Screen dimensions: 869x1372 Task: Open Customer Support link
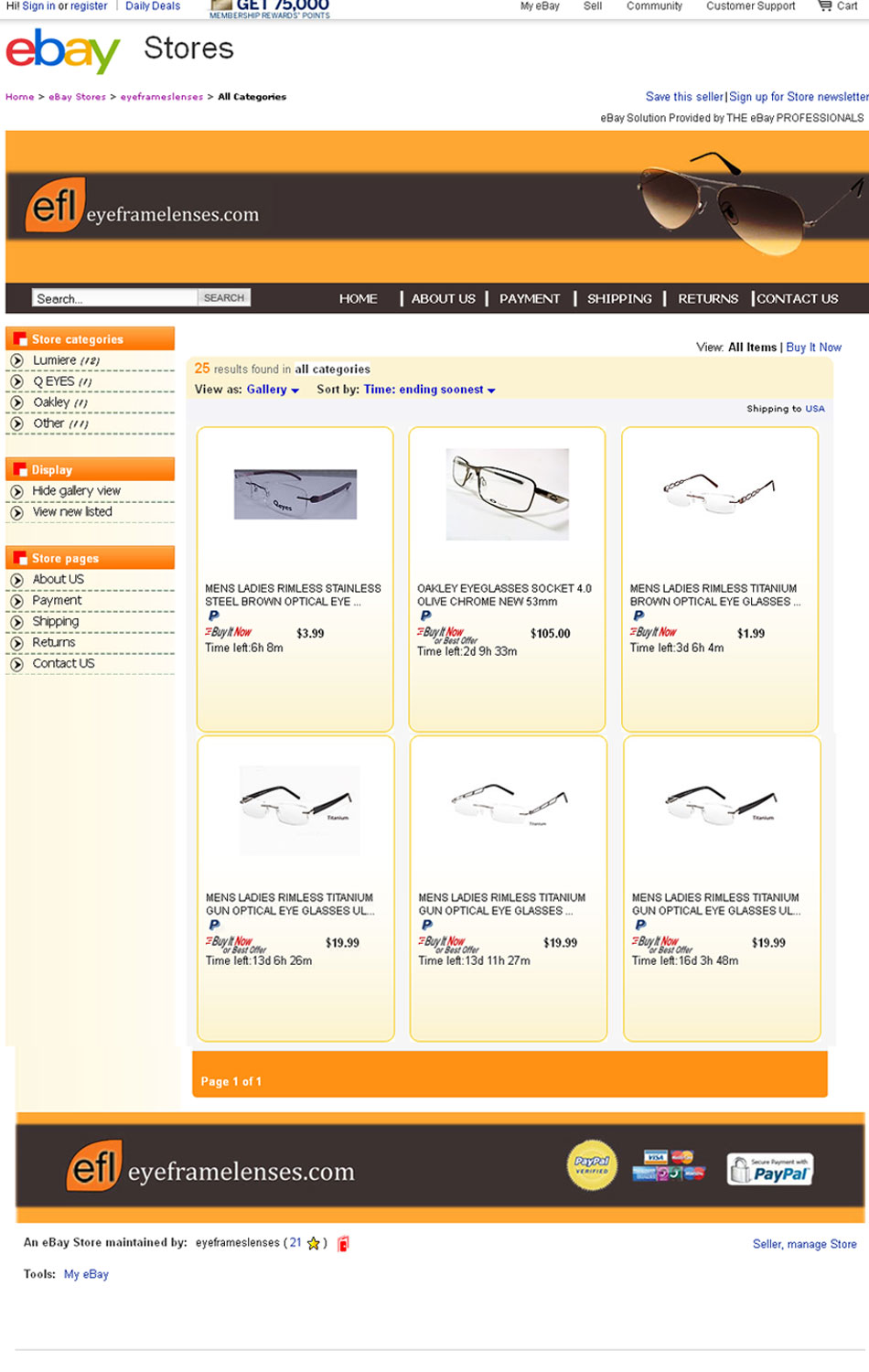click(751, 5)
